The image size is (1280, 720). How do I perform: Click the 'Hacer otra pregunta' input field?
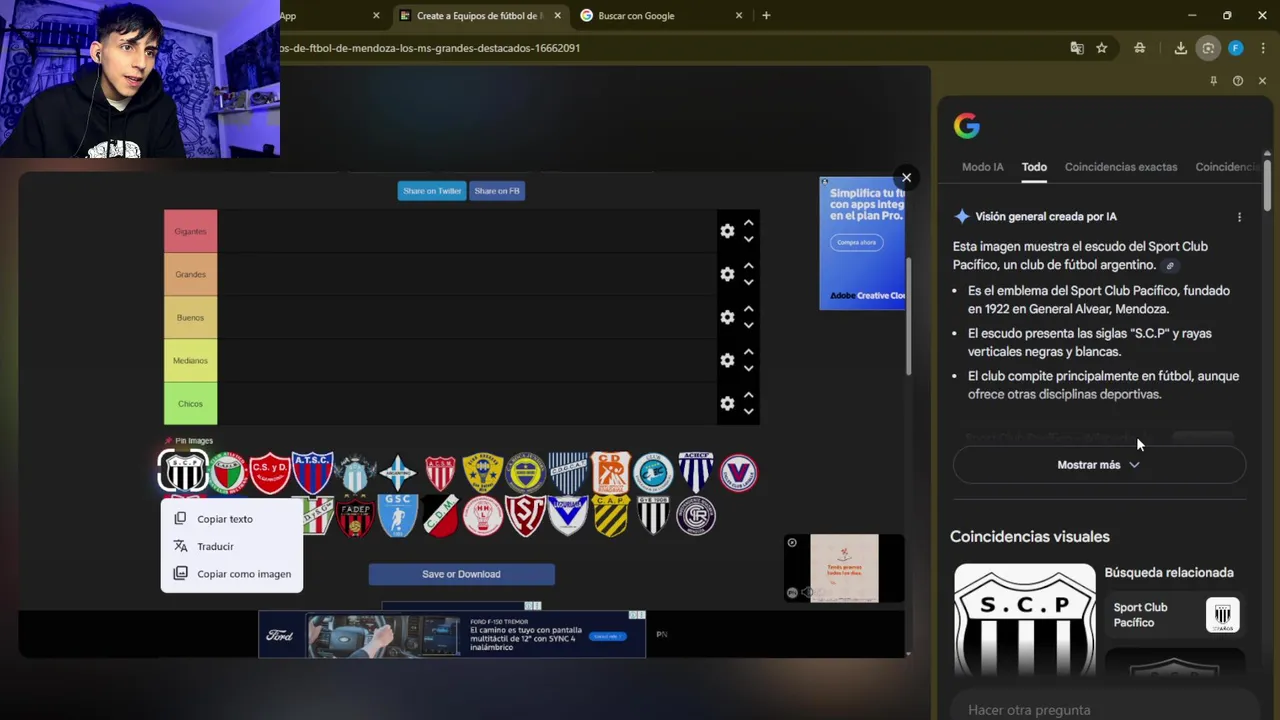click(1099, 710)
